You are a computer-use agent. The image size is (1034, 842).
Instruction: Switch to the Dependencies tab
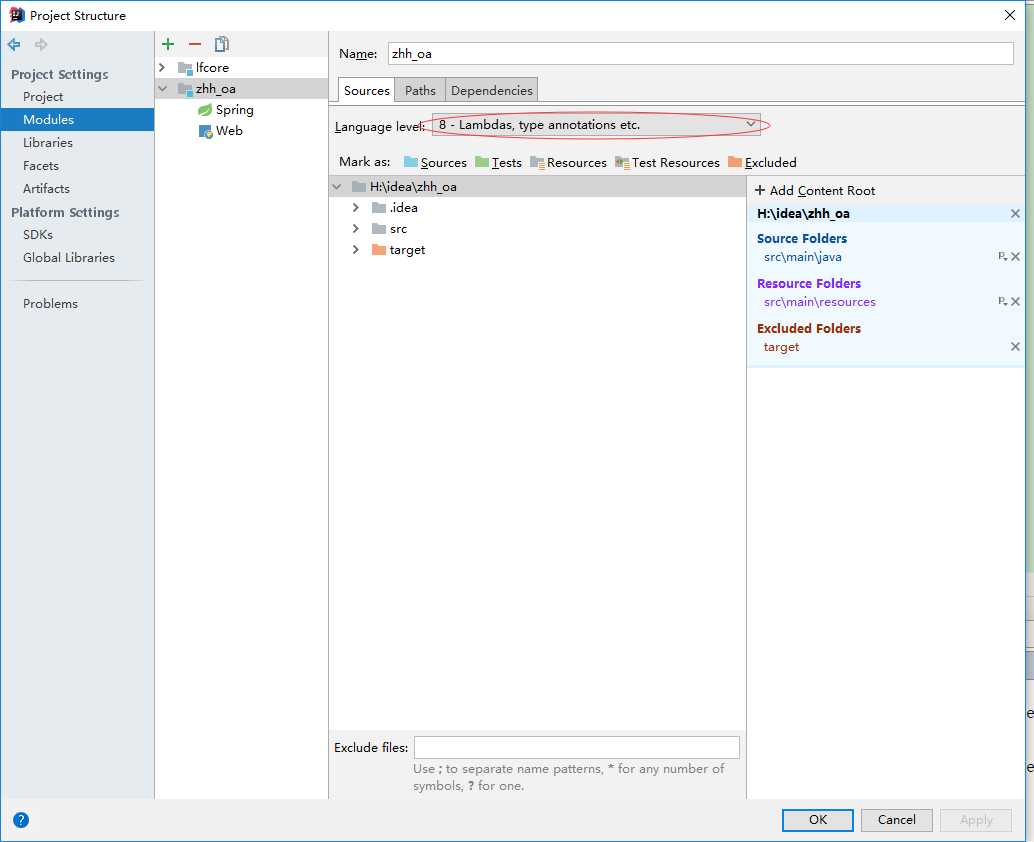pyautogui.click(x=492, y=90)
